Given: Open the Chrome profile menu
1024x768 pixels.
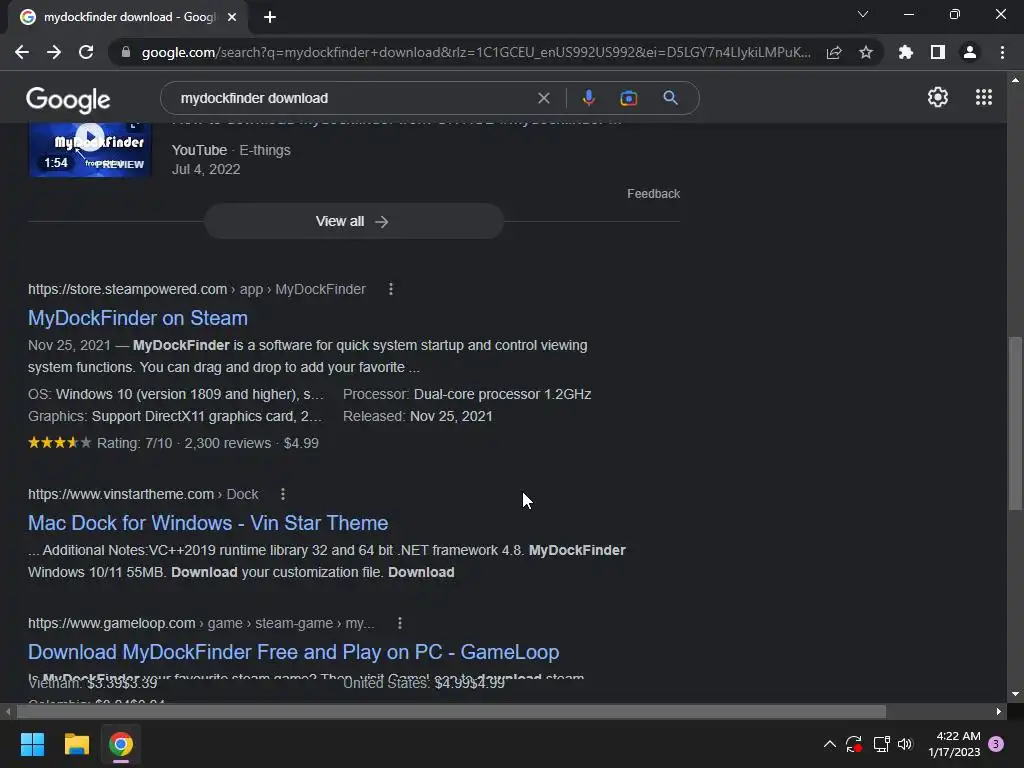Looking at the screenshot, I should tap(970, 52).
